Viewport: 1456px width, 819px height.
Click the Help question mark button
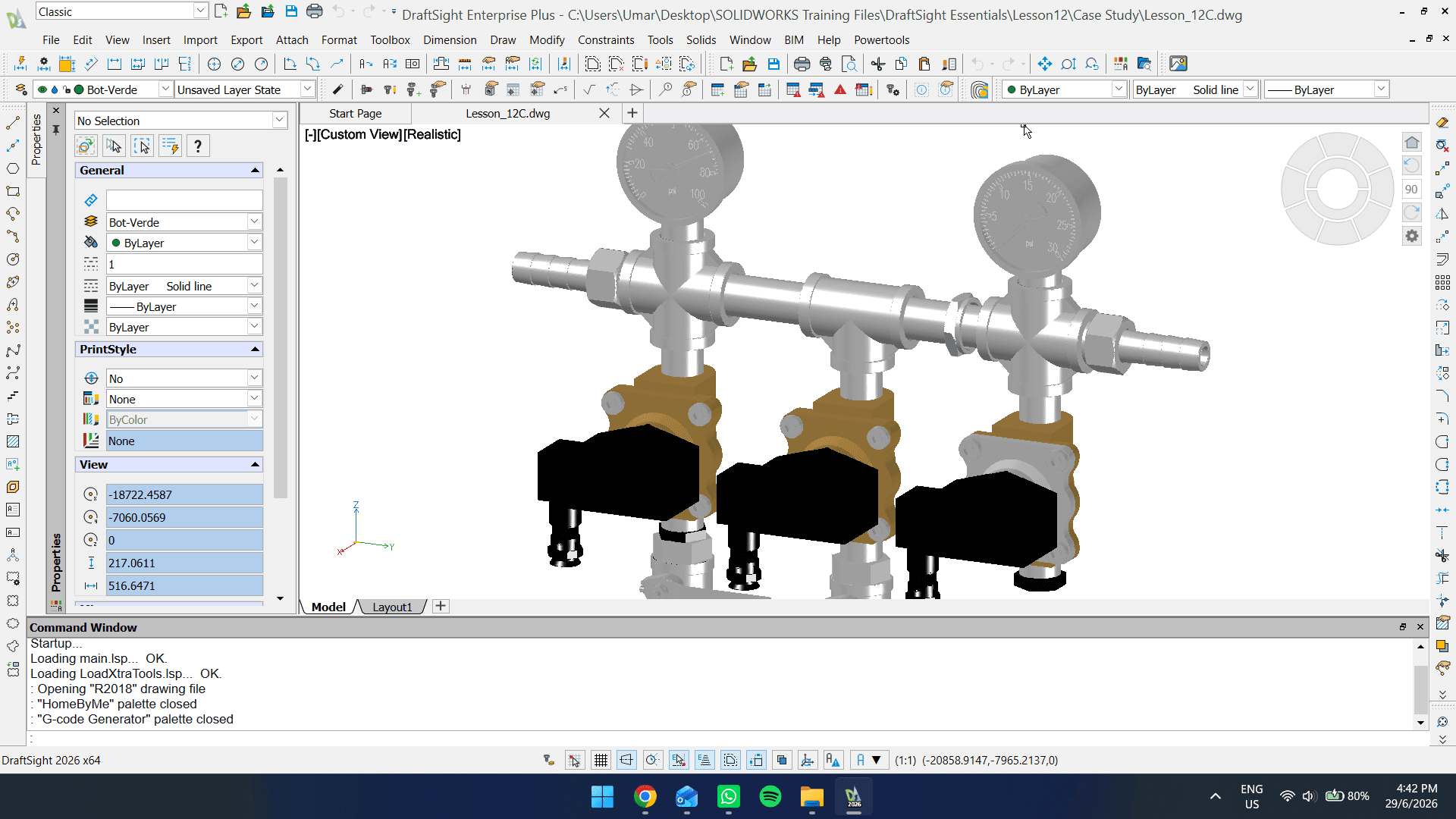coord(198,146)
